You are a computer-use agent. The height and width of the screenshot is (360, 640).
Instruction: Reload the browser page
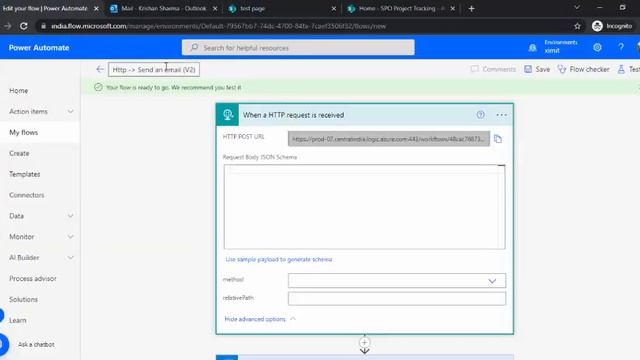(x=24, y=26)
